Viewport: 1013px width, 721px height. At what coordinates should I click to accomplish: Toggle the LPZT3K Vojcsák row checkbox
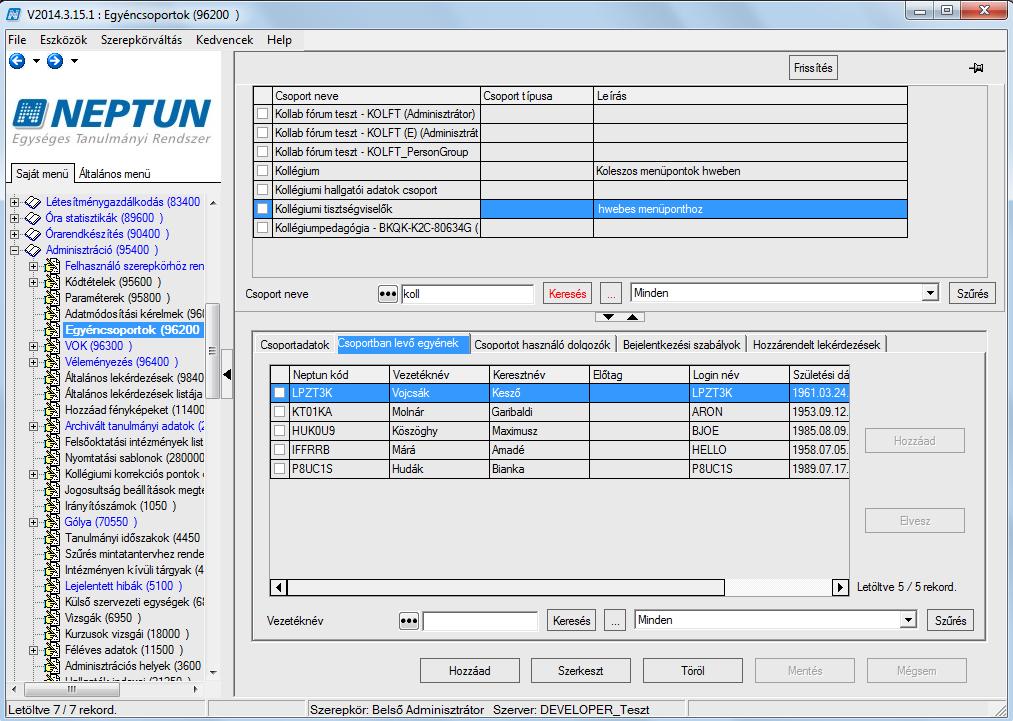point(279,393)
